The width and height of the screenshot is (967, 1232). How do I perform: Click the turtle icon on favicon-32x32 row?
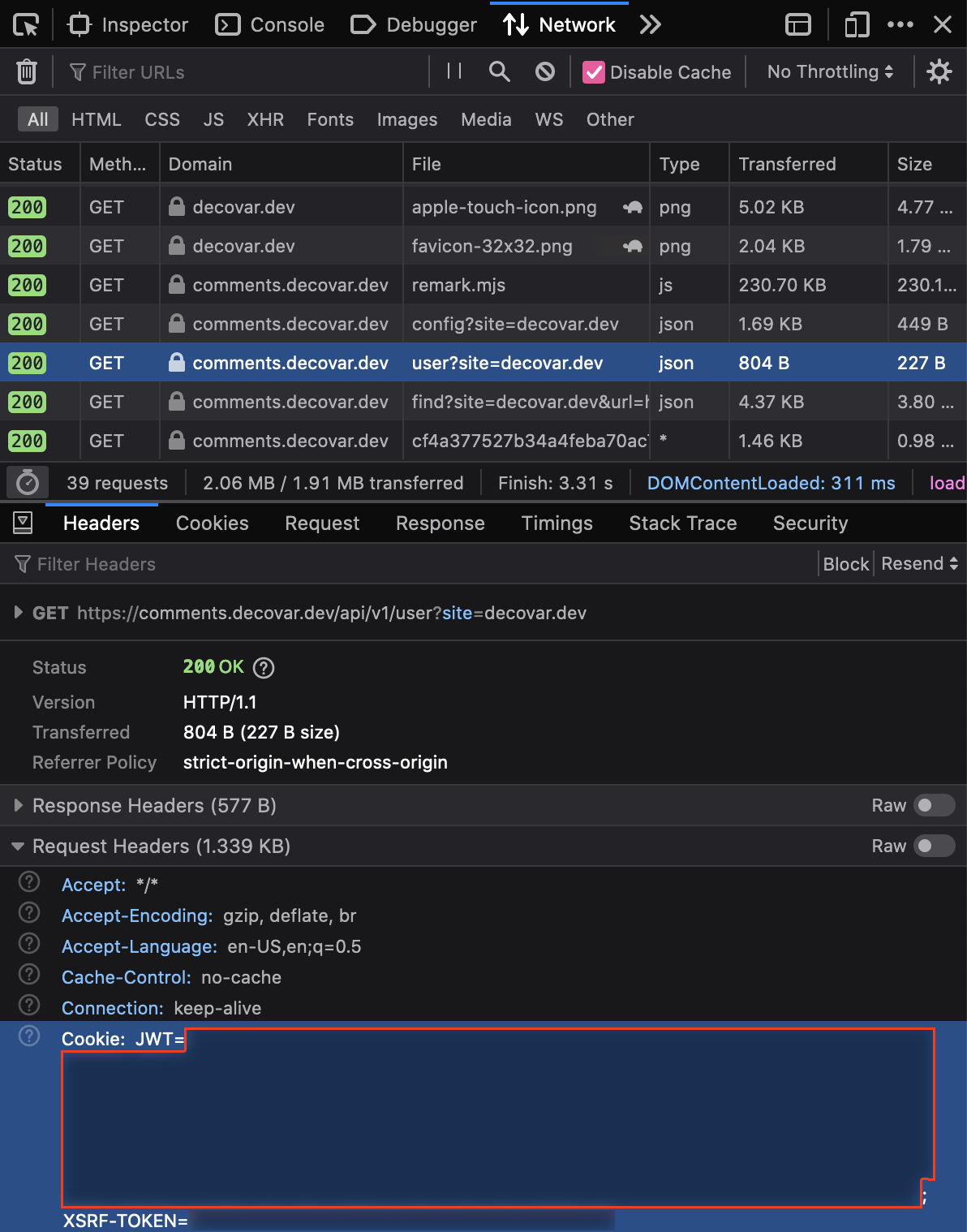click(633, 246)
